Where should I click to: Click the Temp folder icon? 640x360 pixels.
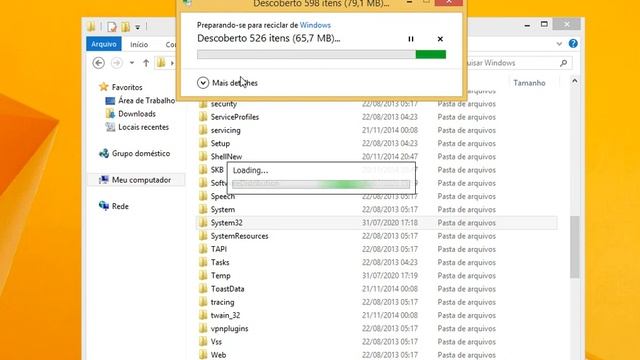pos(203,276)
